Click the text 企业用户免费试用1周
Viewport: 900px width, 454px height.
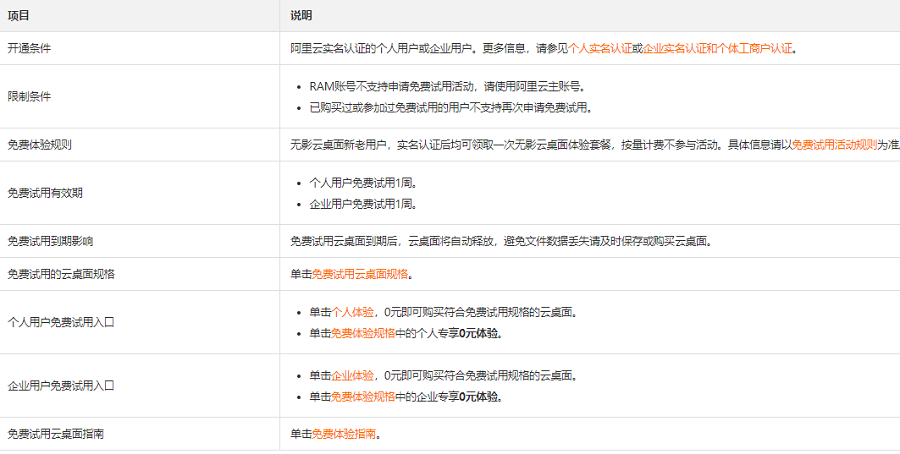tap(363, 204)
